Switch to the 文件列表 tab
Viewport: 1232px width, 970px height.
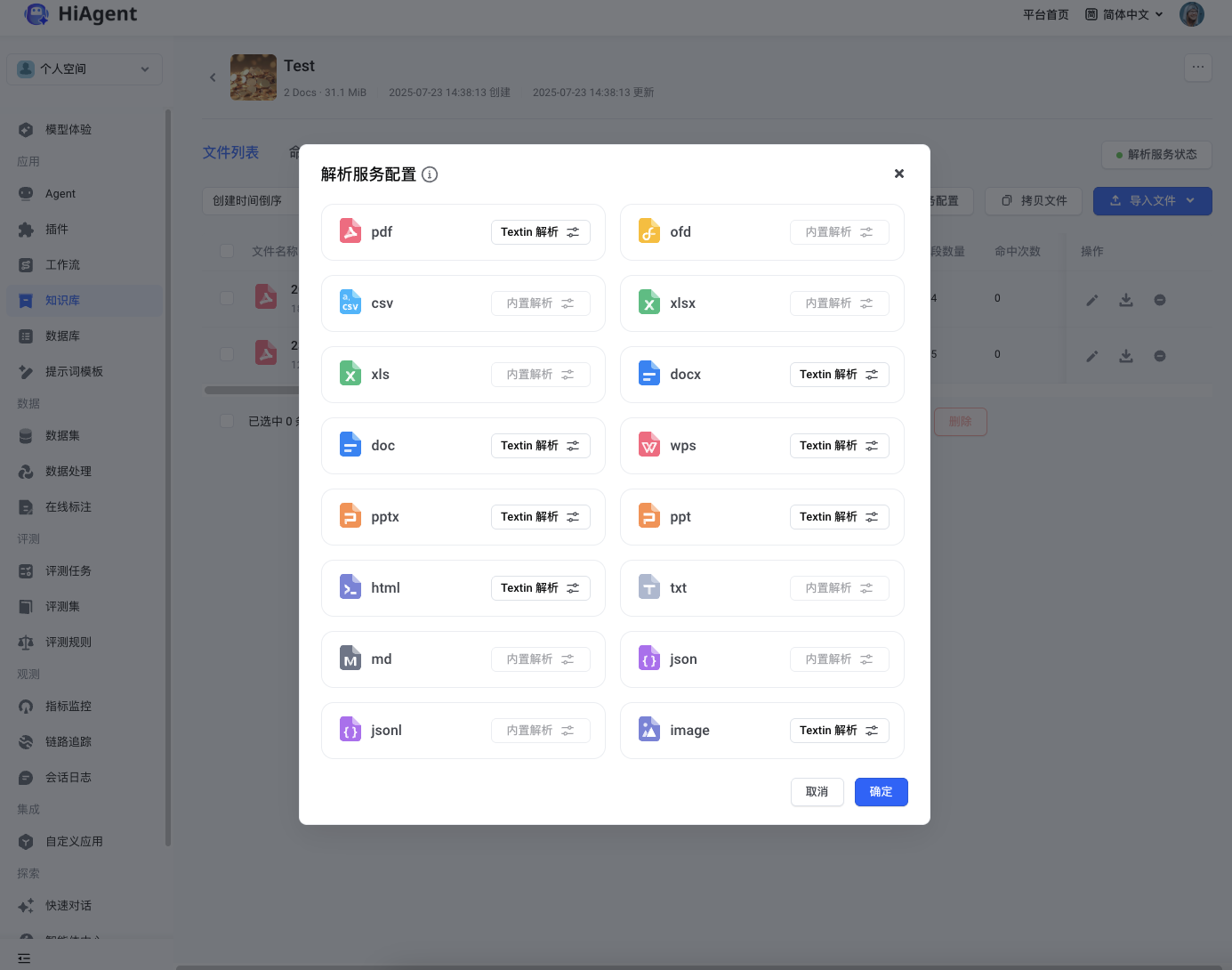pos(230,152)
